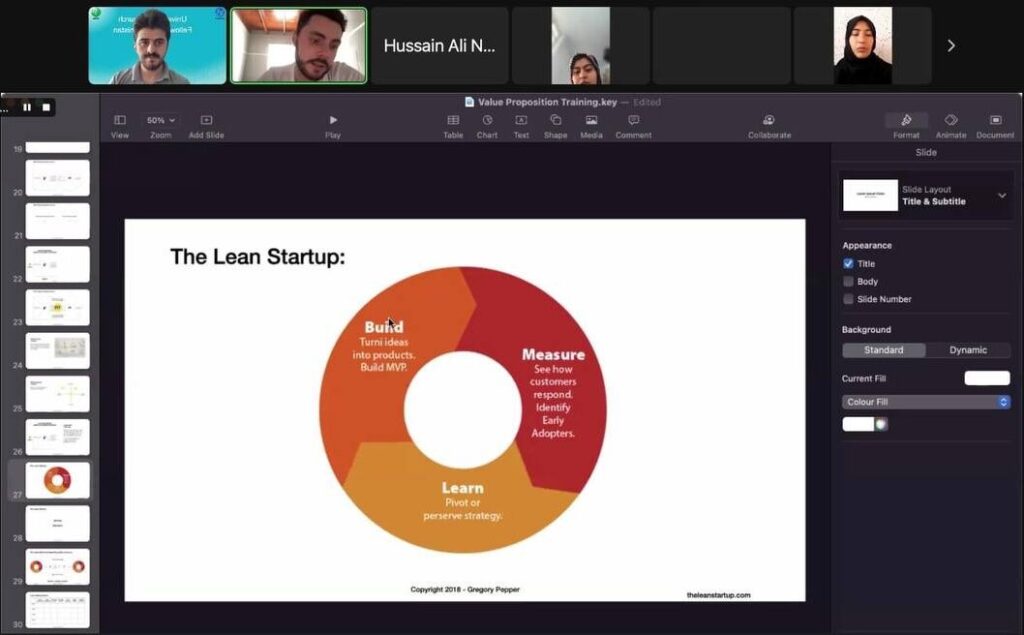Open the Shape picker

tap(556, 120)
